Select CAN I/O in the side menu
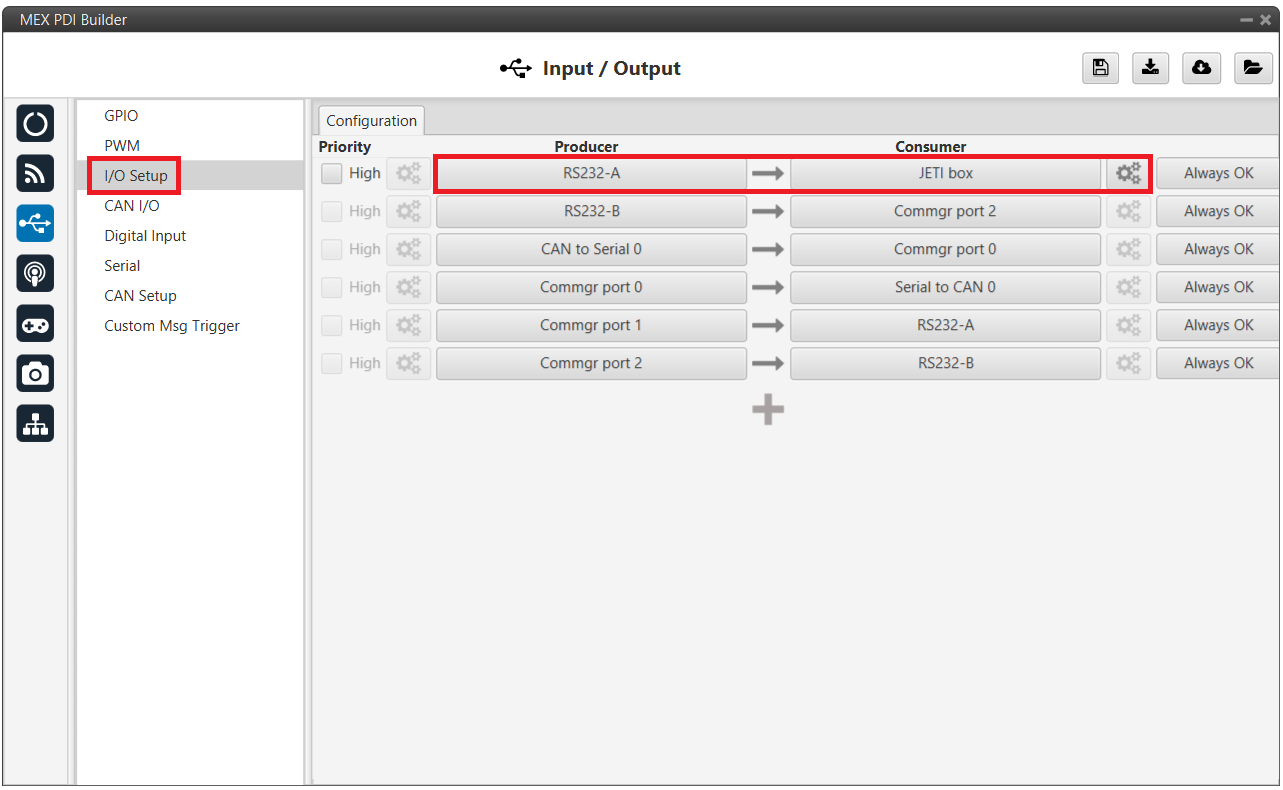Screen dimensions: 1283x790 131,206
